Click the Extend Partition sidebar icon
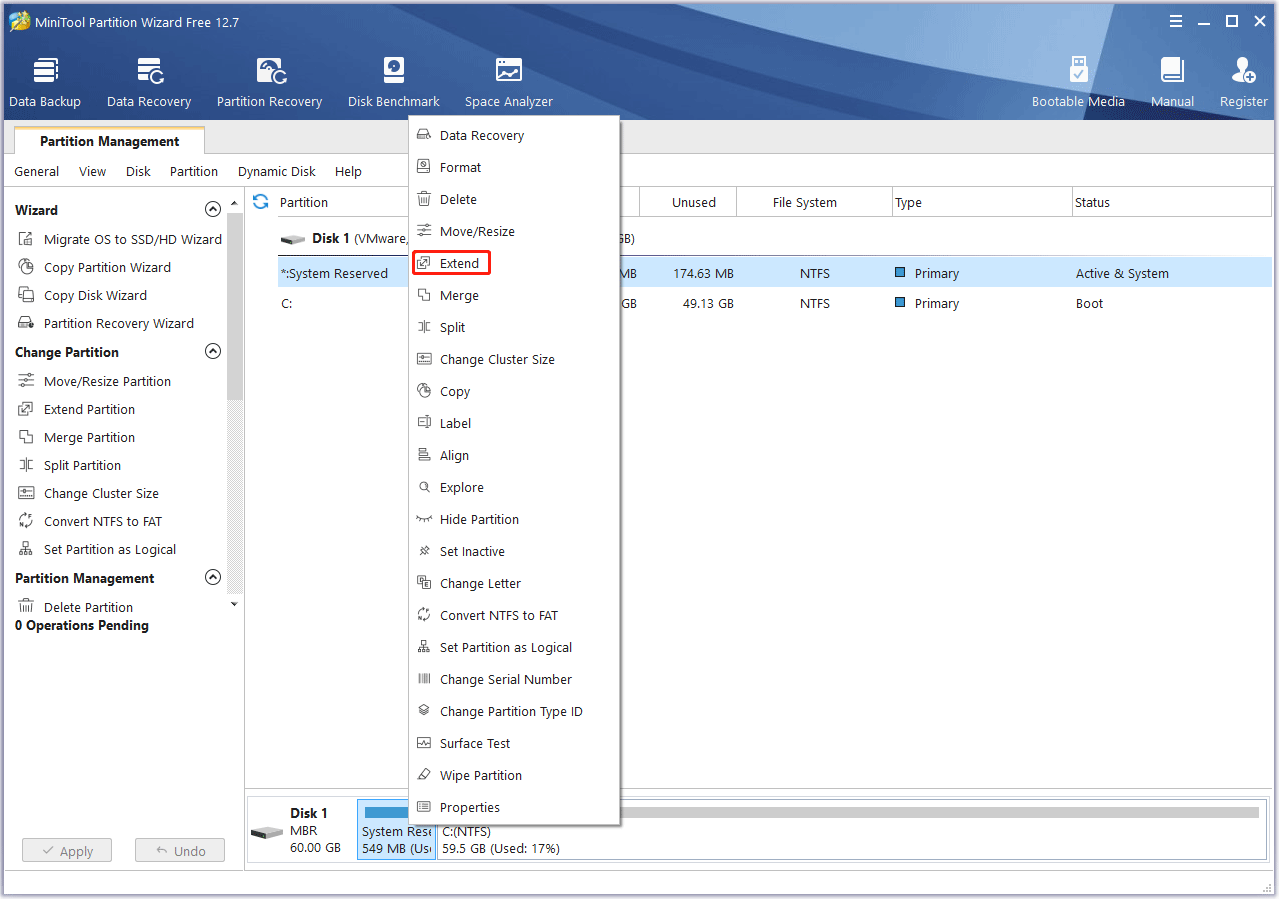Image resolution: width=1279 pixels, height=900 pixels. [x=26, y=409]
